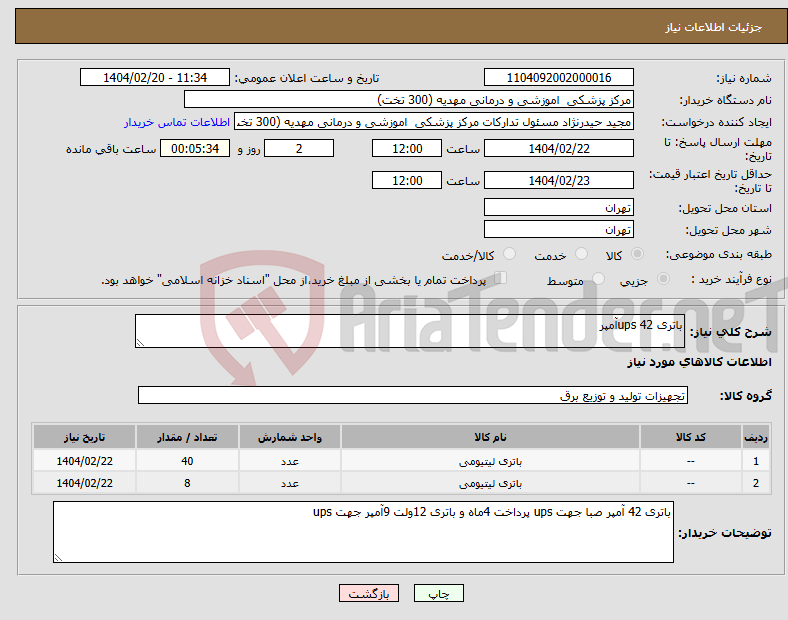The height and width of the screenshot is (620, 788).
Task: Click باتری لیتیومی in row 1
Action: pyautogui.click(x=490, y=461)
